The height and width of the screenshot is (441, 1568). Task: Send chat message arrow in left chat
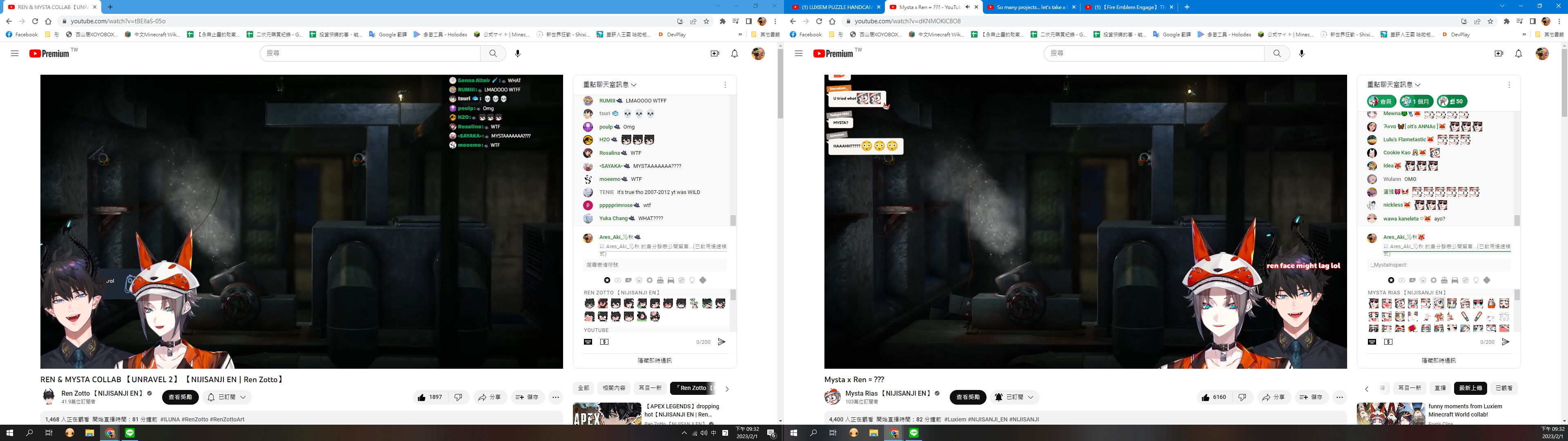(722, 342)
